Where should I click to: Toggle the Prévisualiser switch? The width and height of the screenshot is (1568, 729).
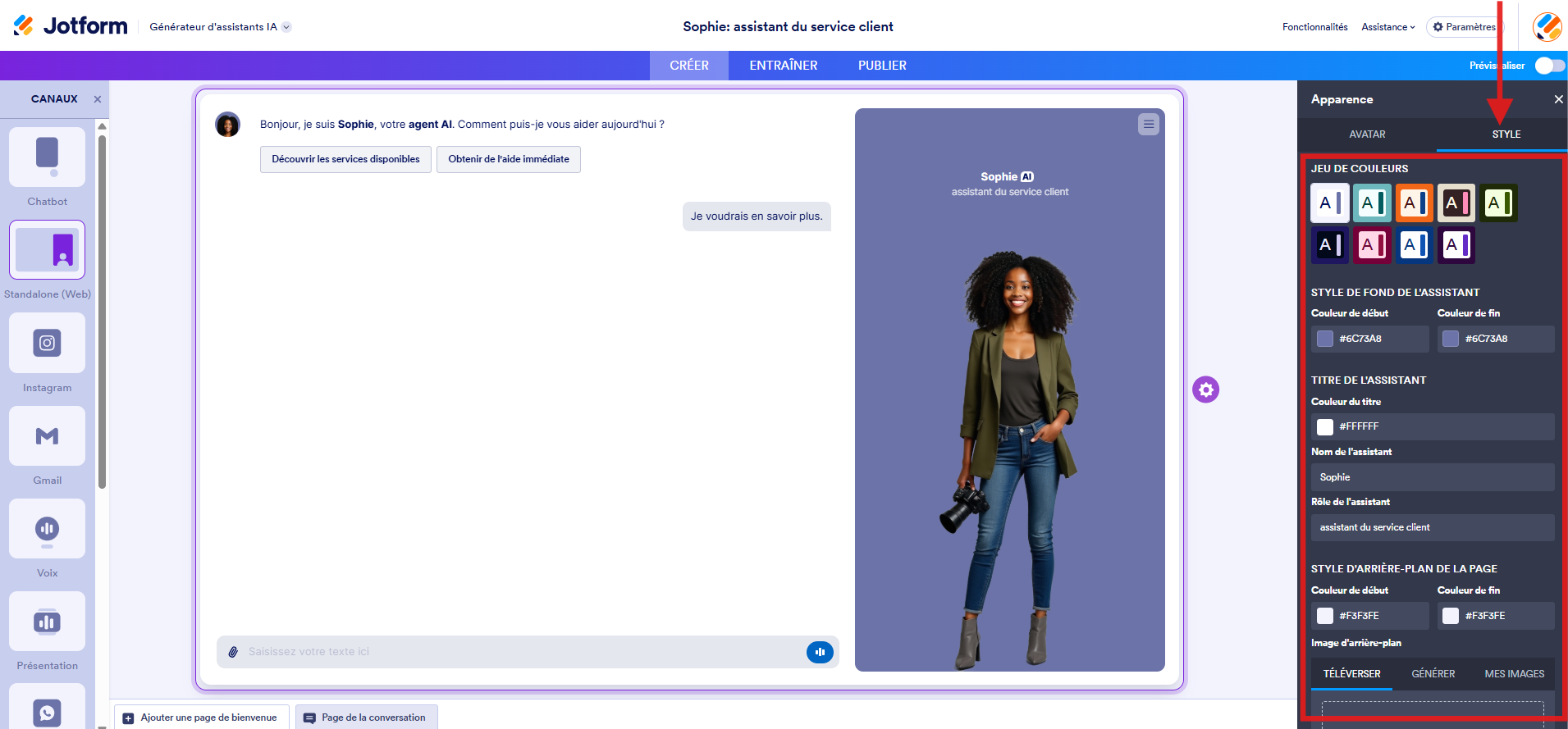pyautogui.click(x=1549, y=66)
